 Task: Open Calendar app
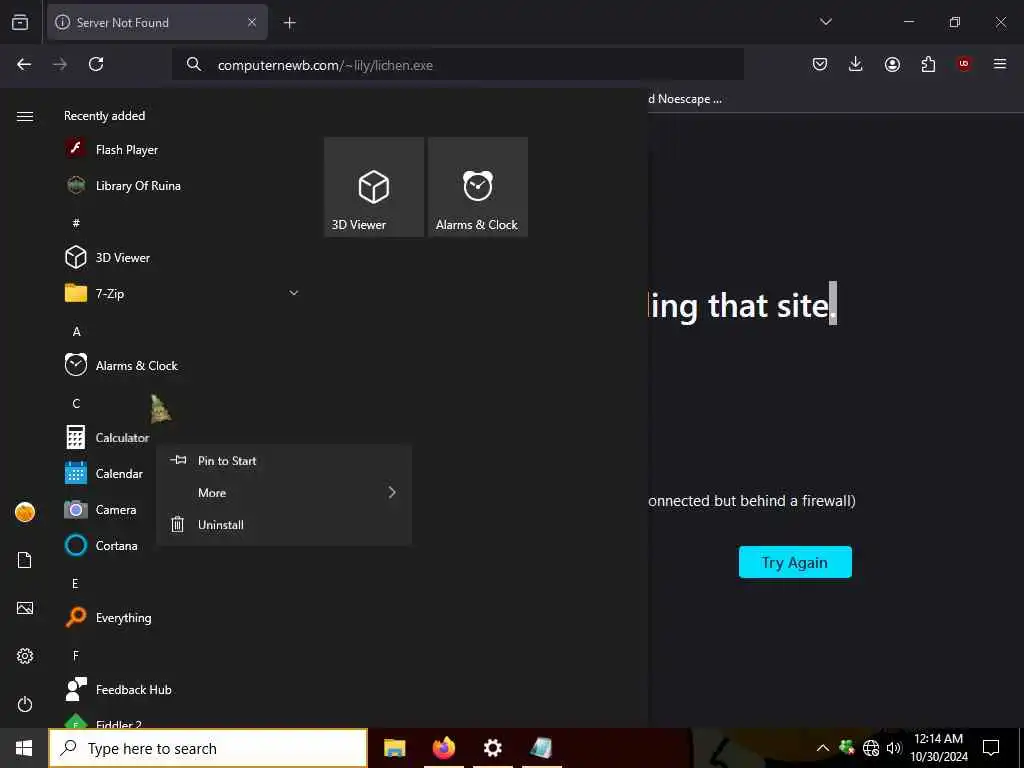[x=103, y=473]
